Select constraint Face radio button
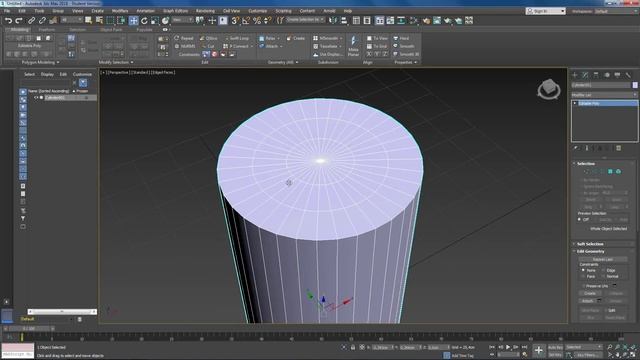This screenshot has height=360, width=640. click(583, 276)
